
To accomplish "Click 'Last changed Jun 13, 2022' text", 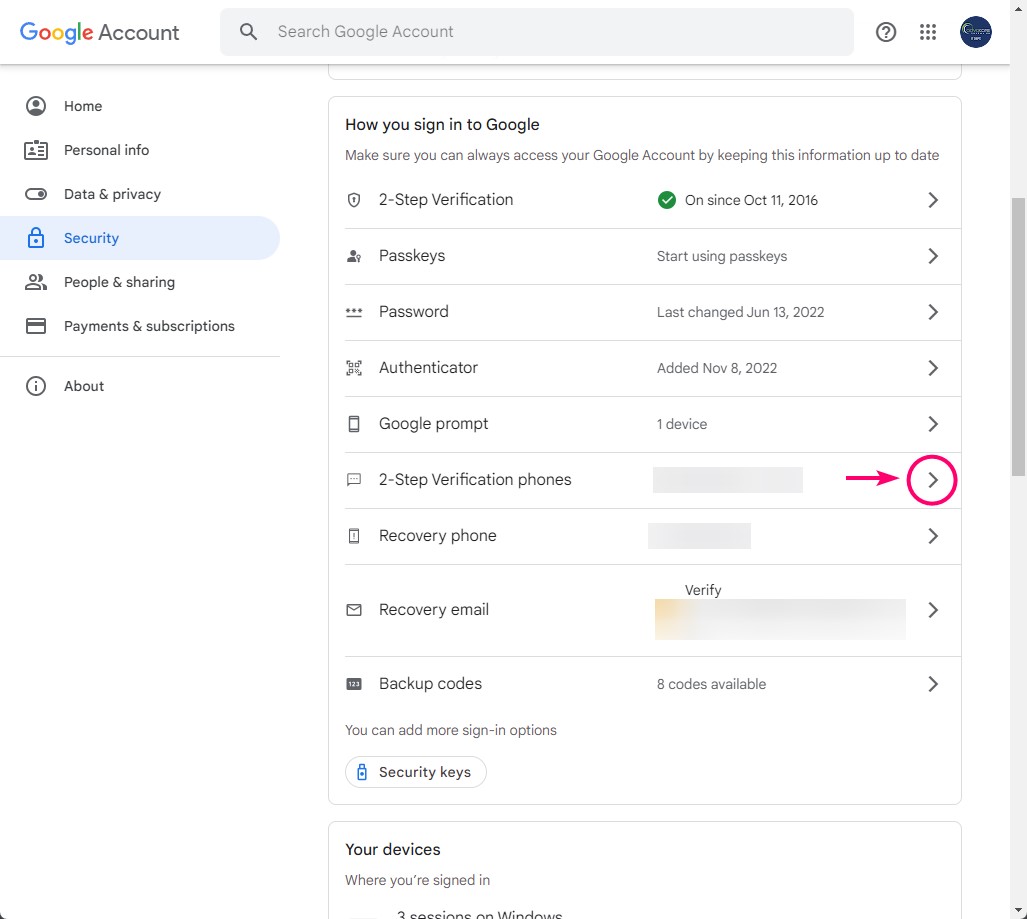I will coord(740,312).
